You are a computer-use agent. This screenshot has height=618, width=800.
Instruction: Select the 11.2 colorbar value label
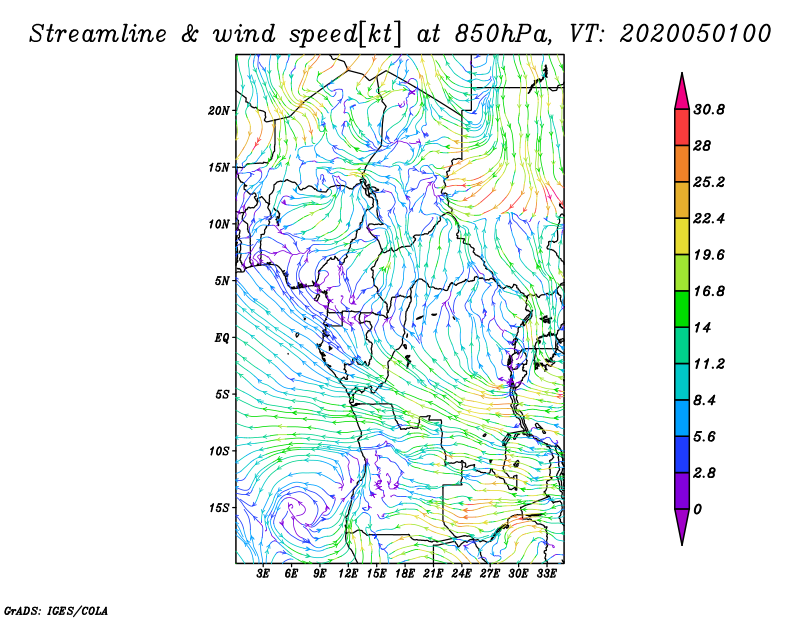pyautogui.click(x=710, y=363)
